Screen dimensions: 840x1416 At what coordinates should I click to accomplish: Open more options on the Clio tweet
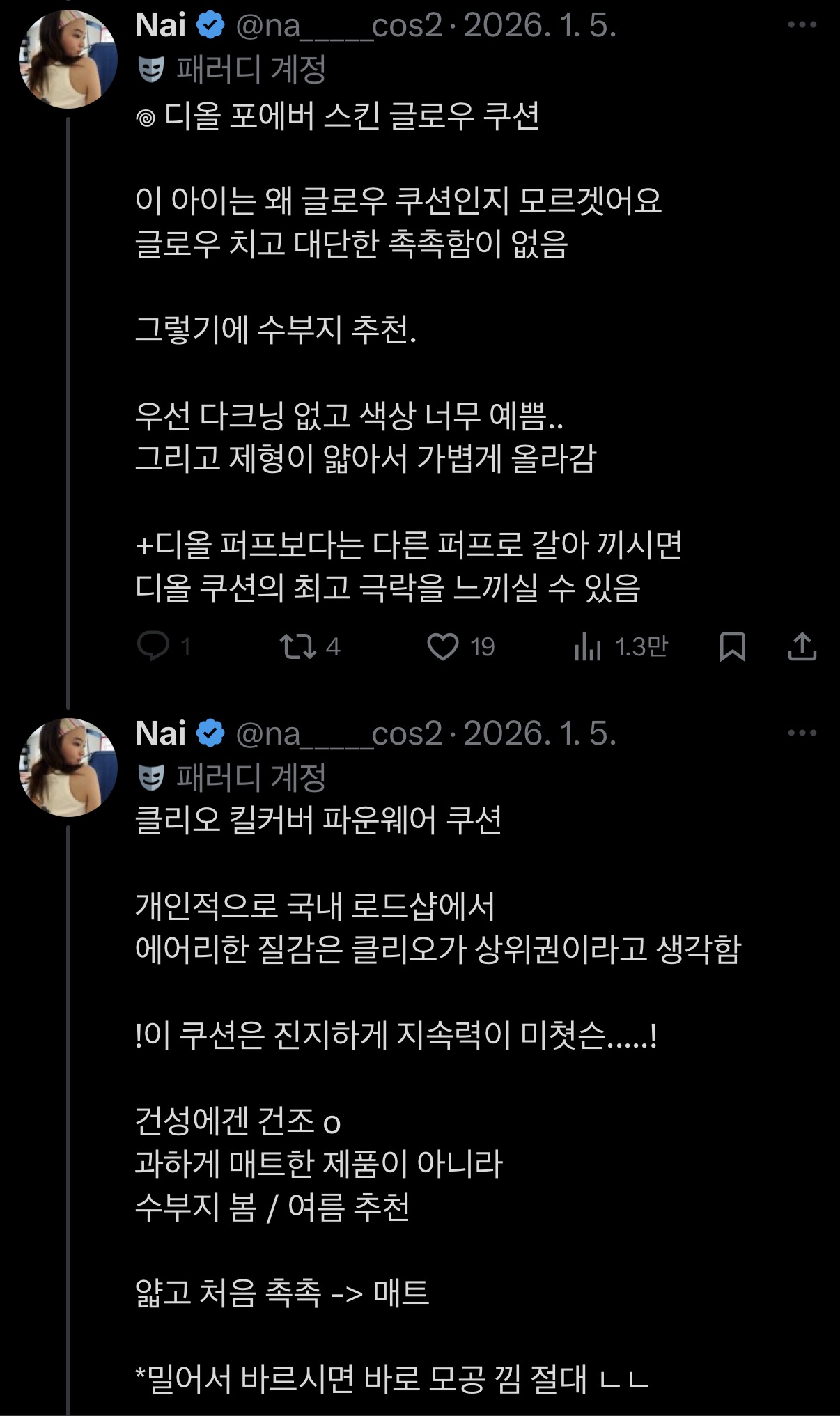[x=802, y=733]
